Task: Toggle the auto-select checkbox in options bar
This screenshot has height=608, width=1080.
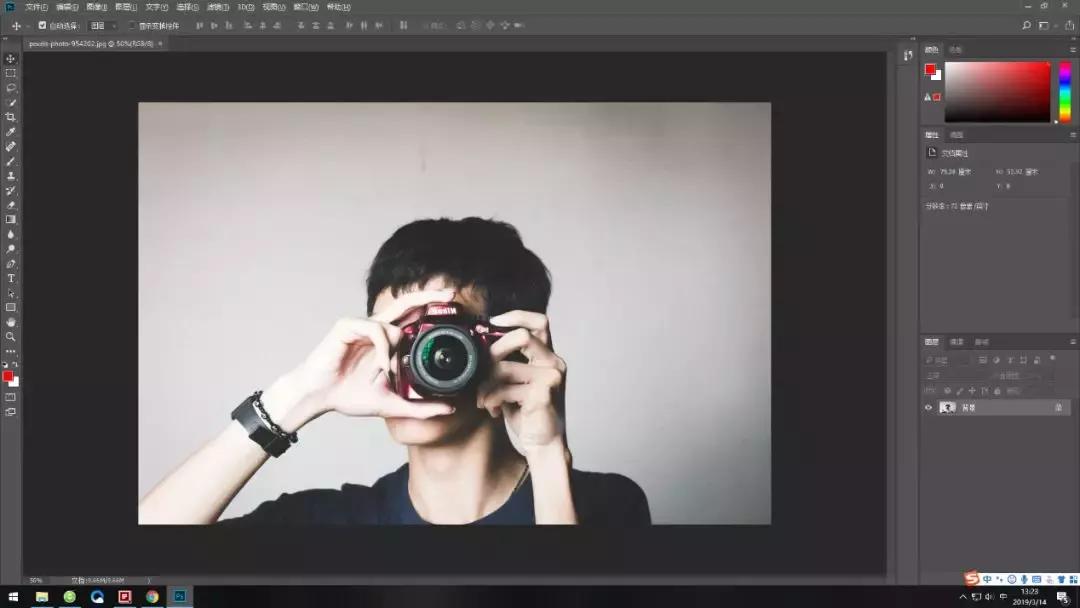Action: 42,25
